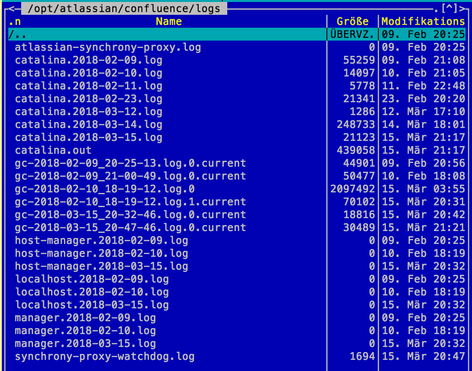Select atlassian-synchrony-proxy.log
The image size is (472, 371).
108,47
